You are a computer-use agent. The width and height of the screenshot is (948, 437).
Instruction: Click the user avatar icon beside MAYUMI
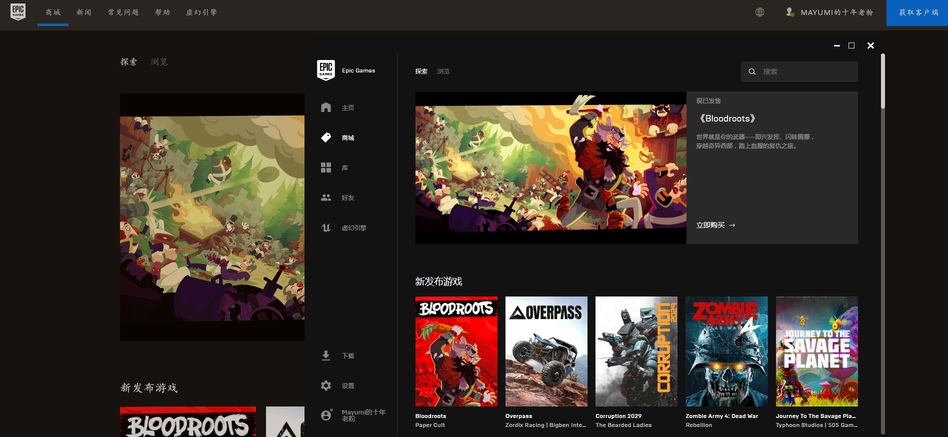point(790,12)
